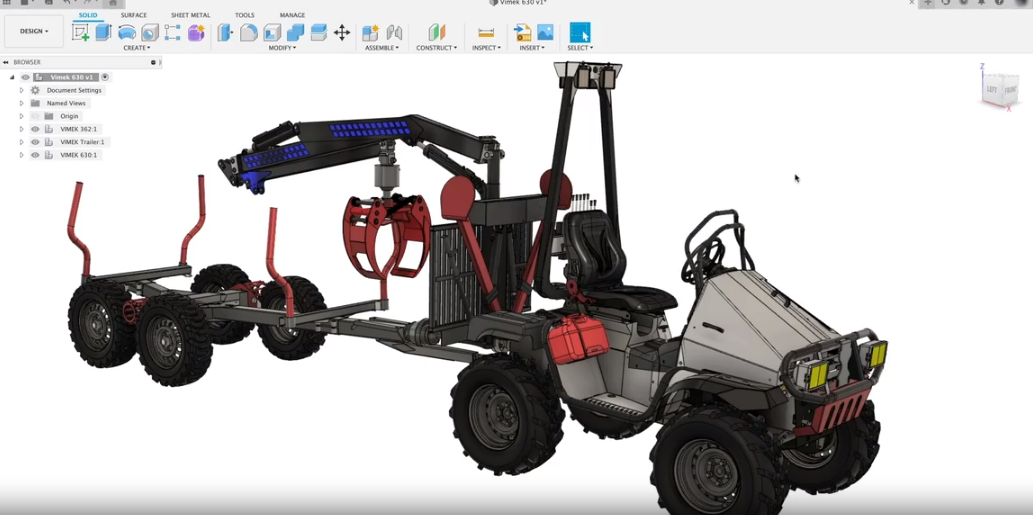Switch to the SURFACE tab
Screen dimensions: 1033x515
click(134, 15)
